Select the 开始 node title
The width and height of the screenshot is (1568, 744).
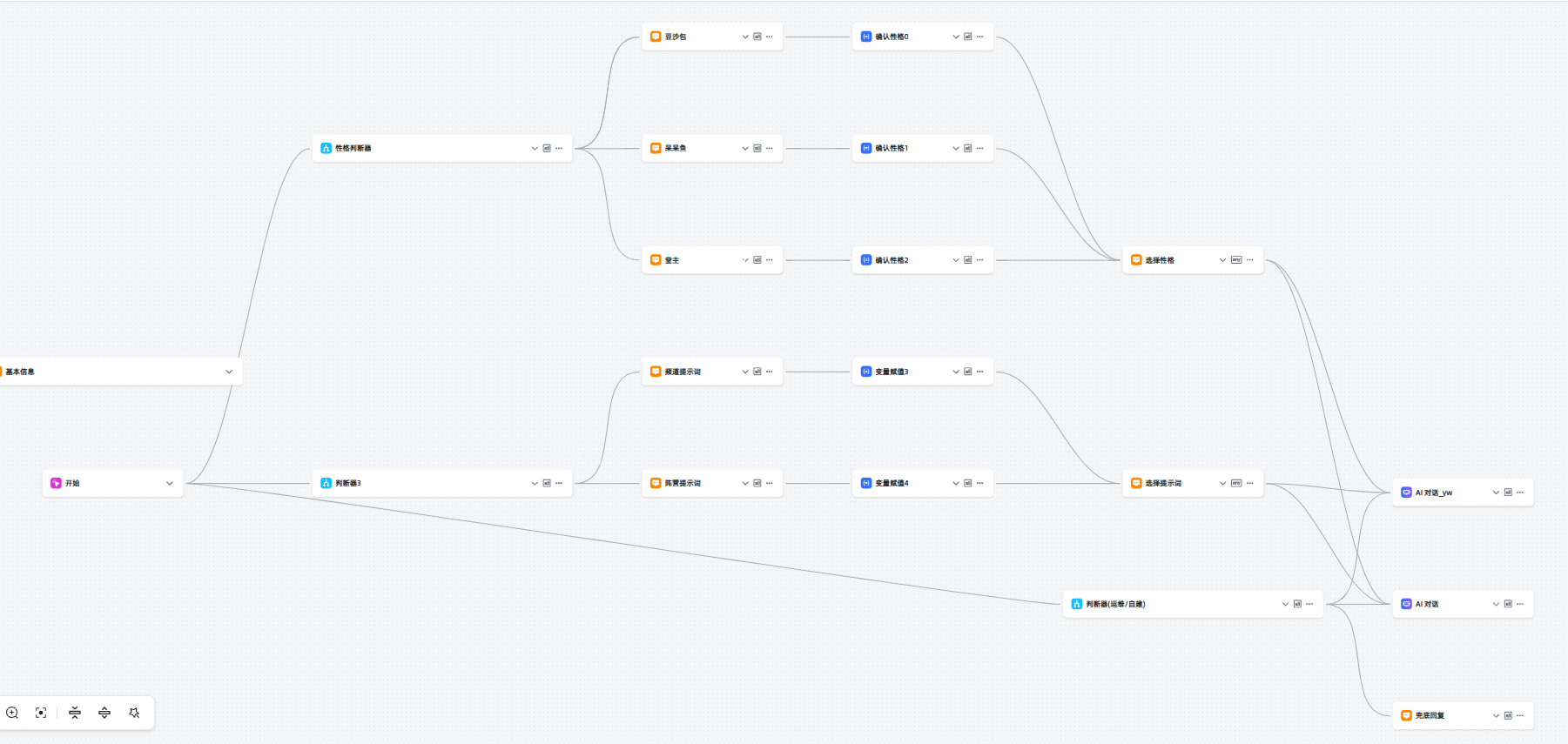click(72, 483)
